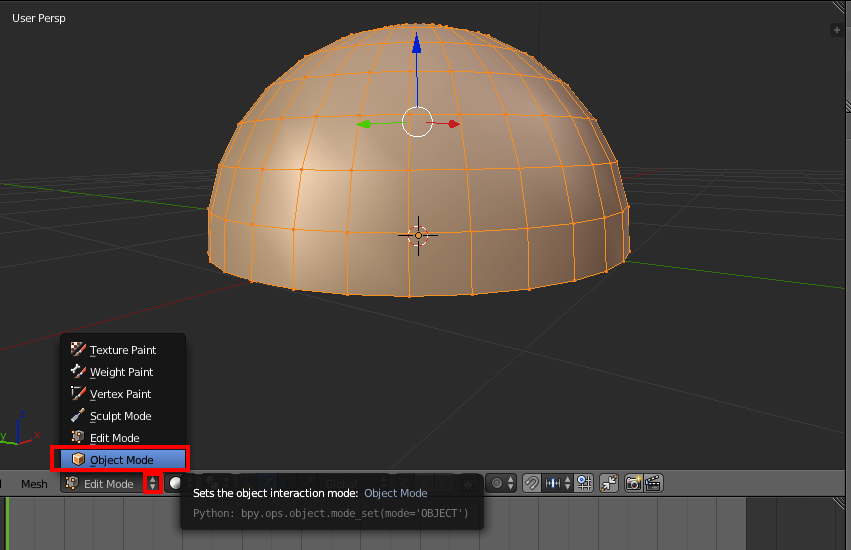Click the User Persp view label
Viewport: 851px width, 550px height.
point(39,18)
